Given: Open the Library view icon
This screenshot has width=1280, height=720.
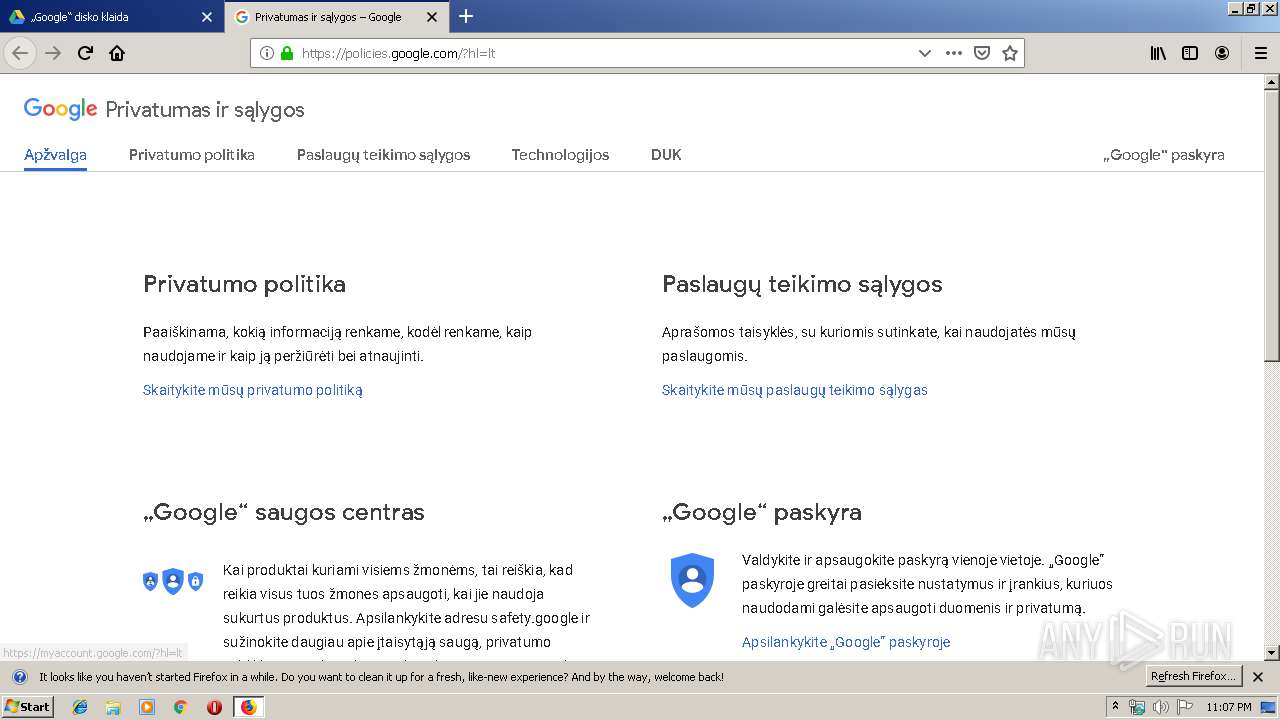Looking at the screenshot, I should pos(1158,53).
